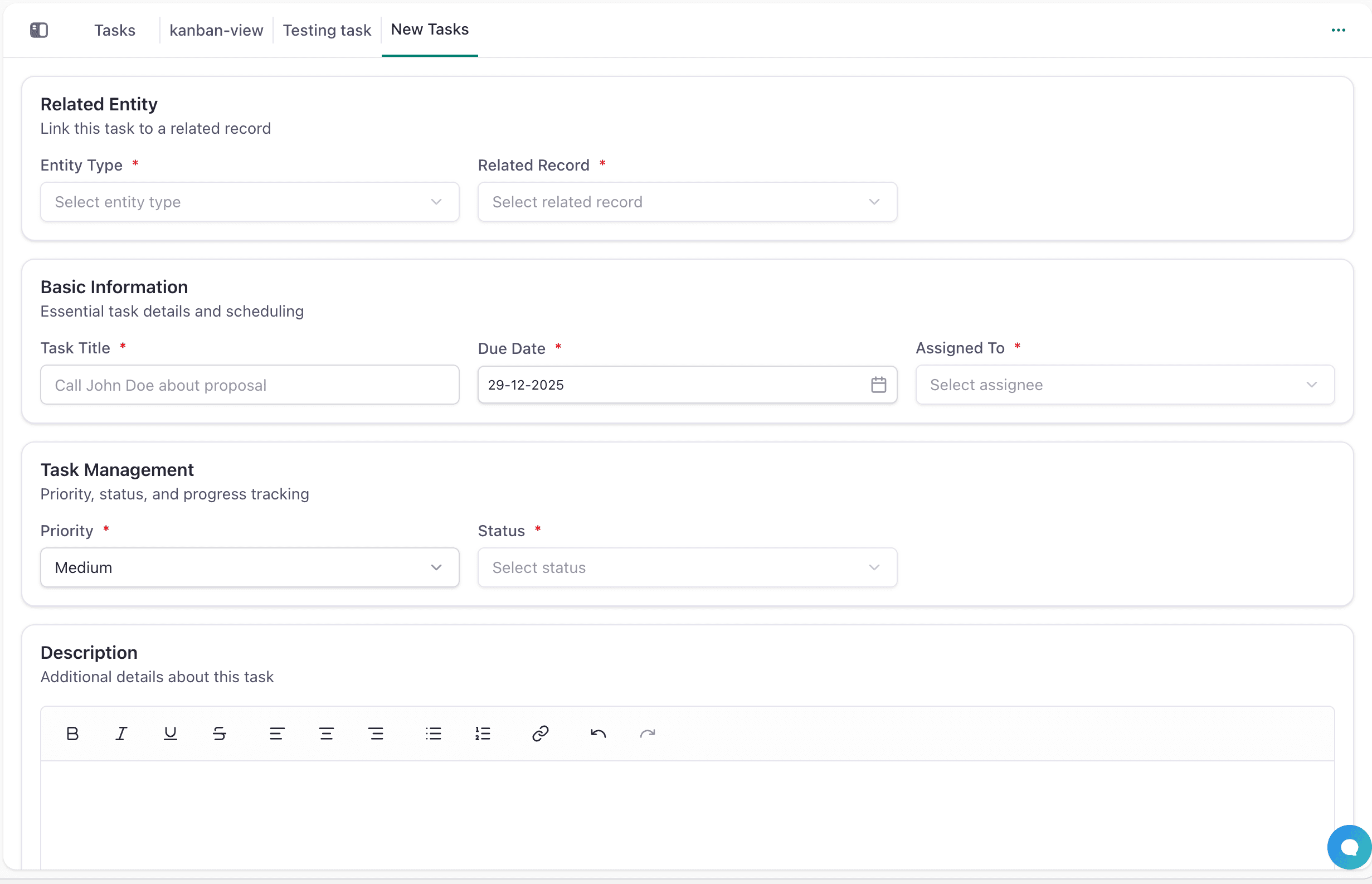Click the Basic Information heading
The image size is (1372, 884).
114,286
